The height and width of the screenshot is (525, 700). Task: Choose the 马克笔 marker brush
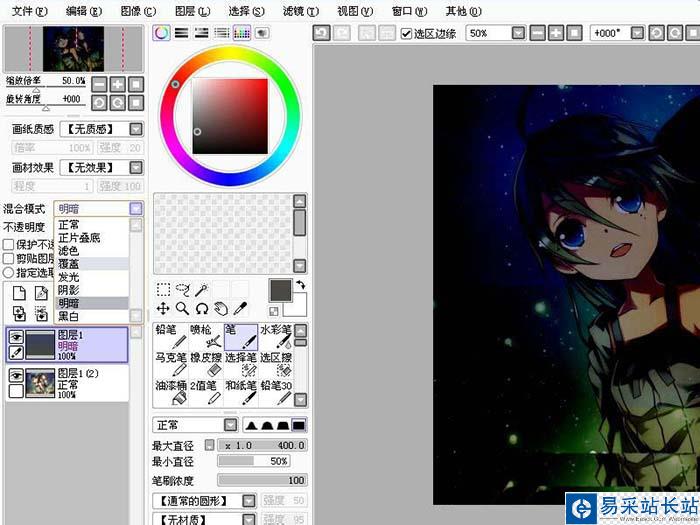[x=171, y=364]
